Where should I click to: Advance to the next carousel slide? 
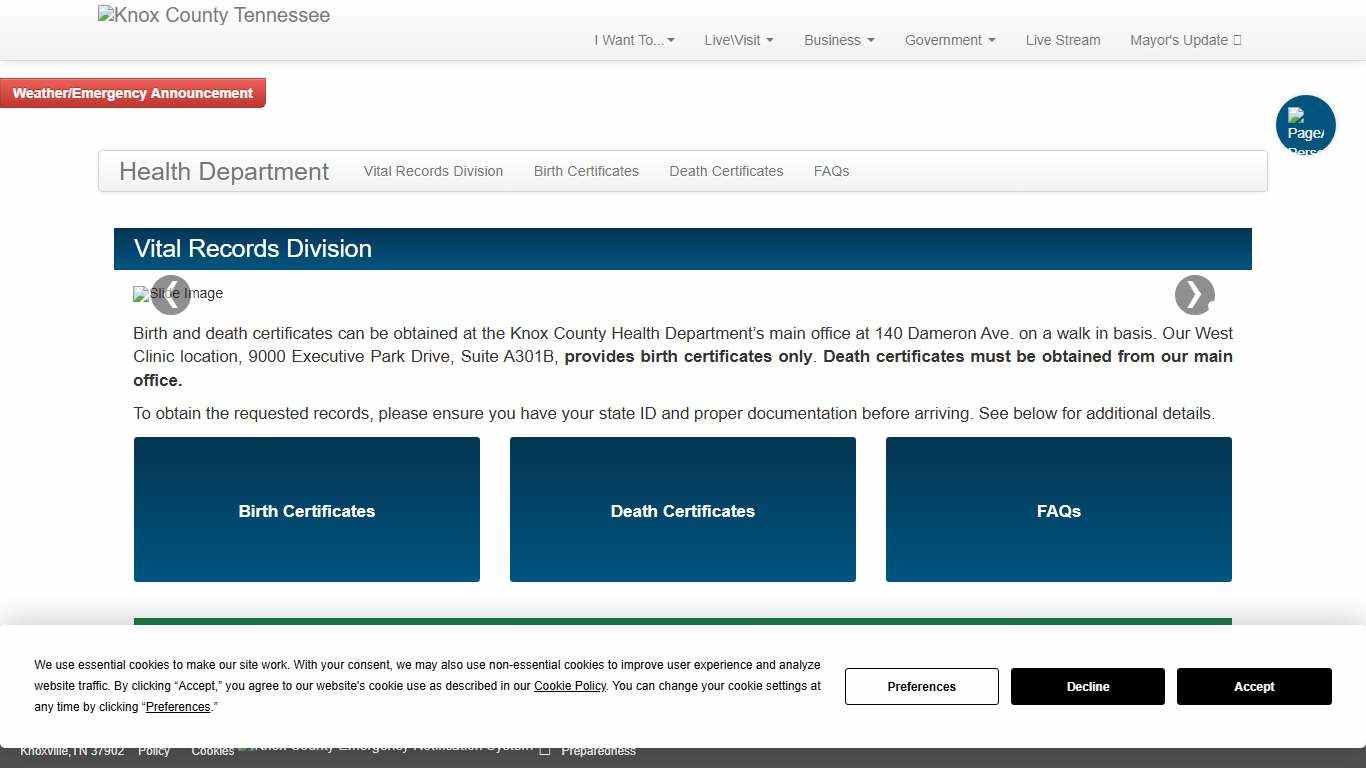tap(1194, 295)
